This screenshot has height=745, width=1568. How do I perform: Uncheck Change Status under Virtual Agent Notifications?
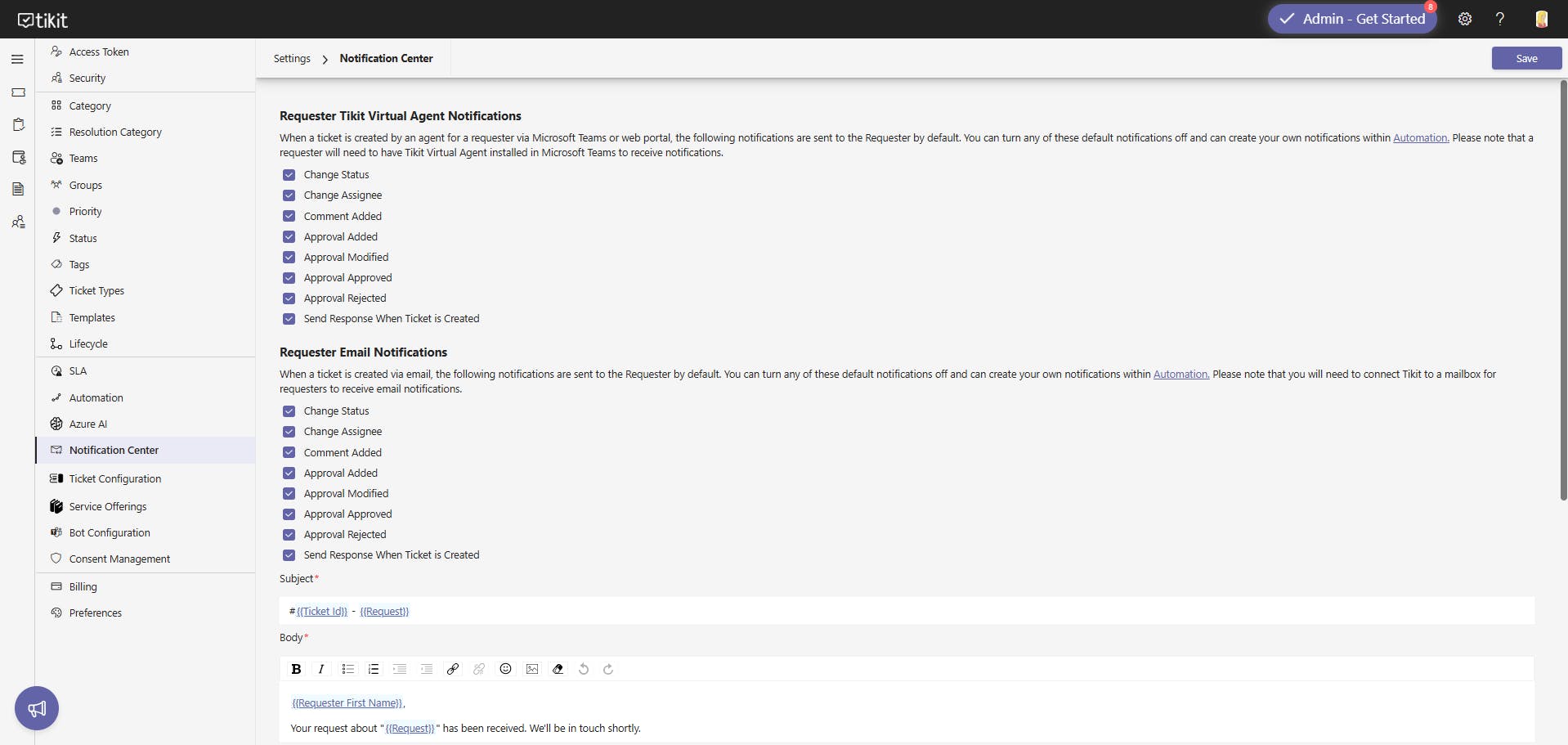289,175
